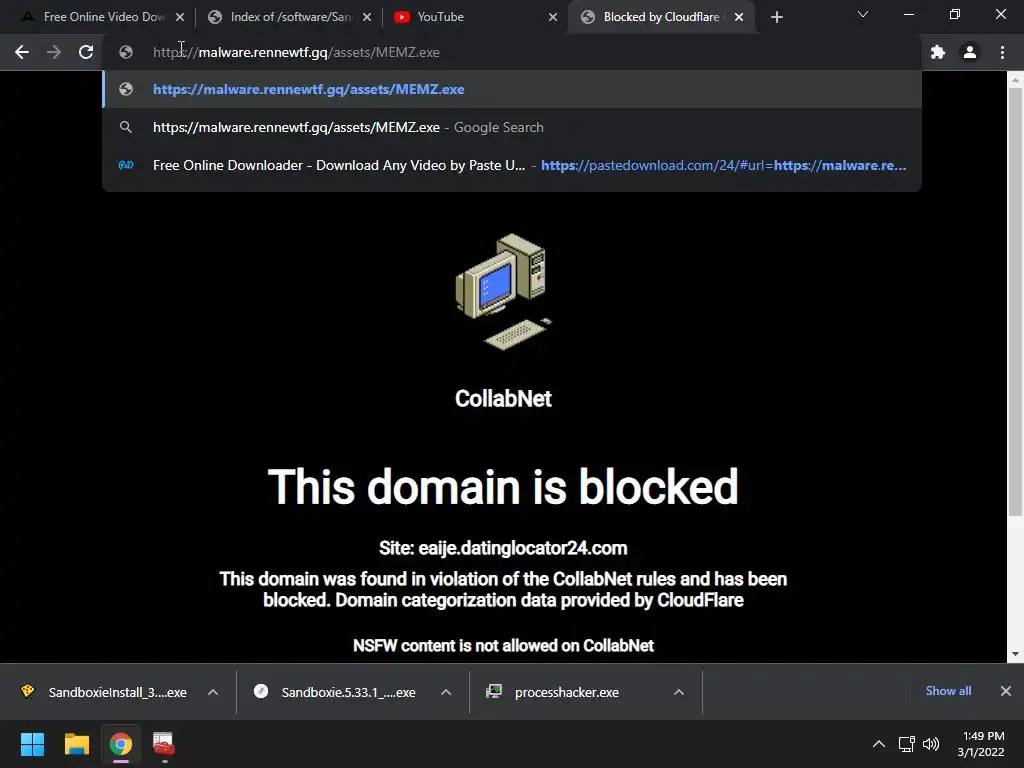Viewport: 1024px width, 768px height.
Task: Switch to Free Online Video Downloader tab
Action: [x=103, y=18]
